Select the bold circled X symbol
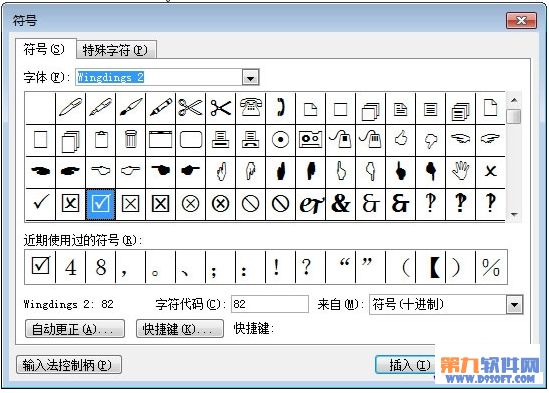The height and width of the screenshot is (393, 549). pyautogui.click(x=221, y=204)
